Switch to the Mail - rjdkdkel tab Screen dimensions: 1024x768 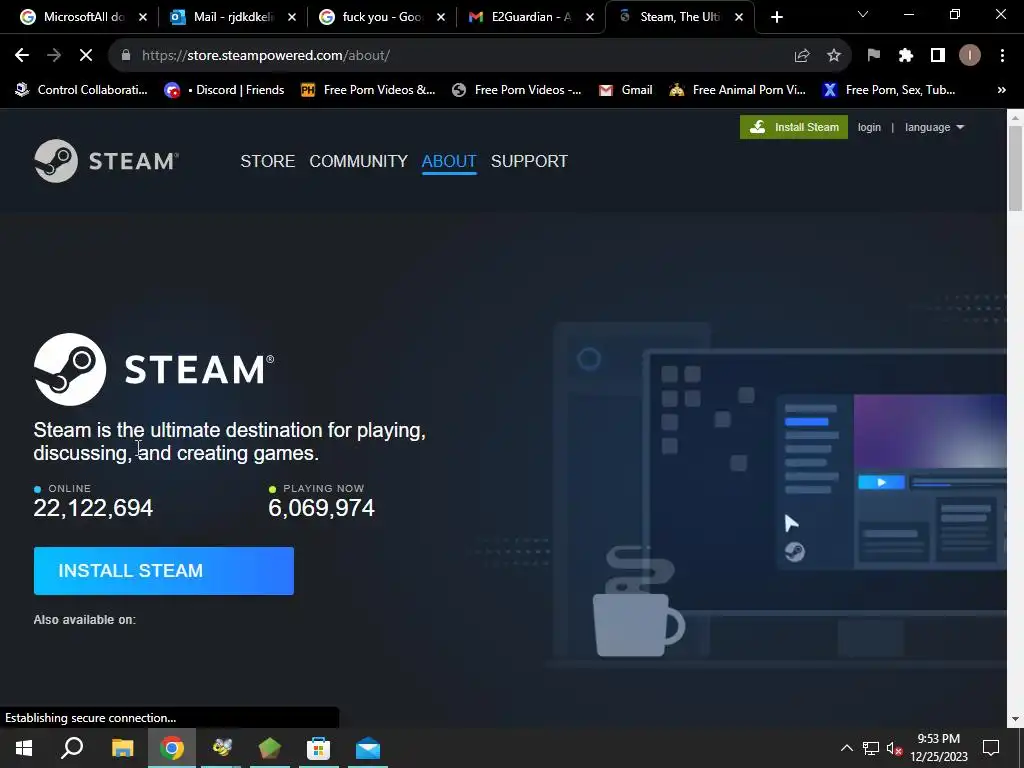click(x=232, y=17)
